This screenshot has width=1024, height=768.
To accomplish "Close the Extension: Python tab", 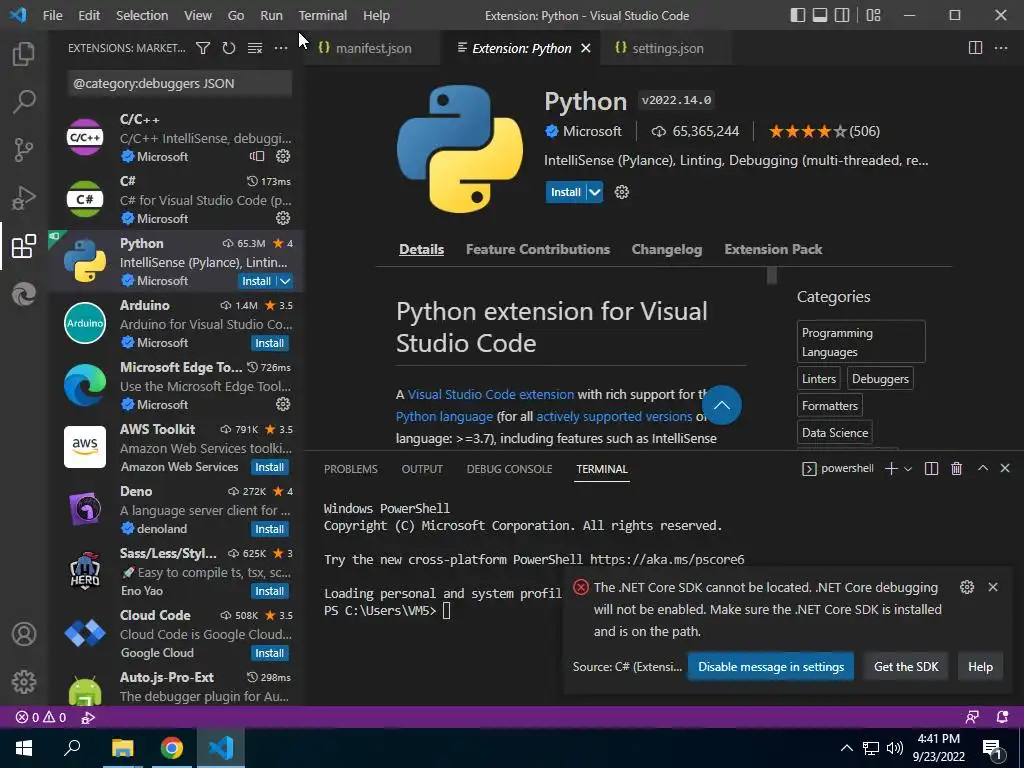I will pos(586,48).
